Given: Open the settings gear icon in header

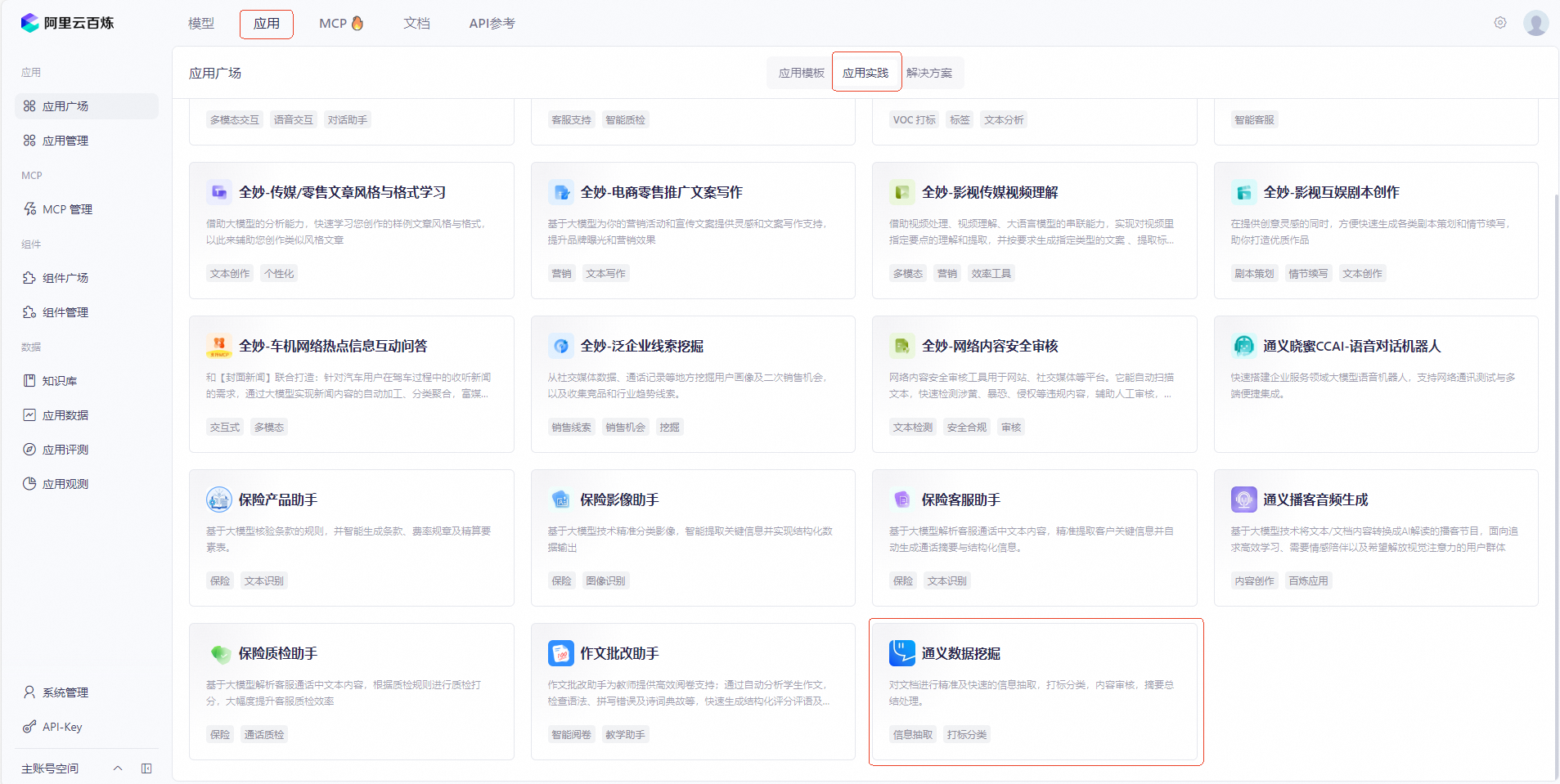Looking at the screenshot, I should point(1500,23).
